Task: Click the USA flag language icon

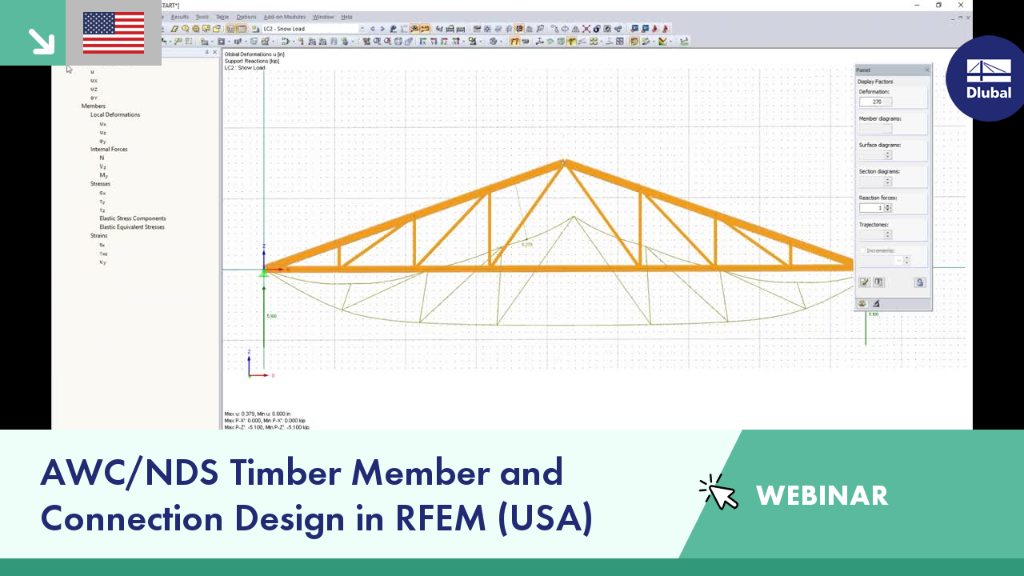Action: [114, 33]
